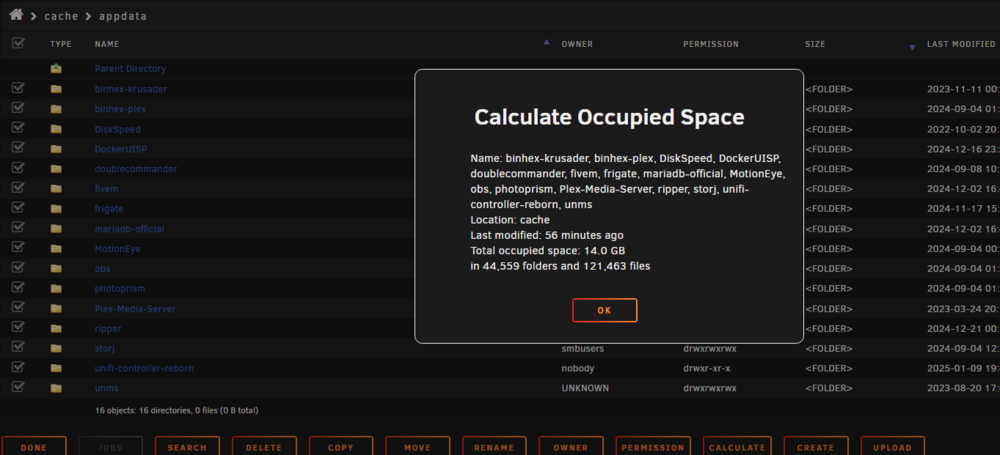
Task: Click folder icon for doublecommander
Action: coord(56,168)
